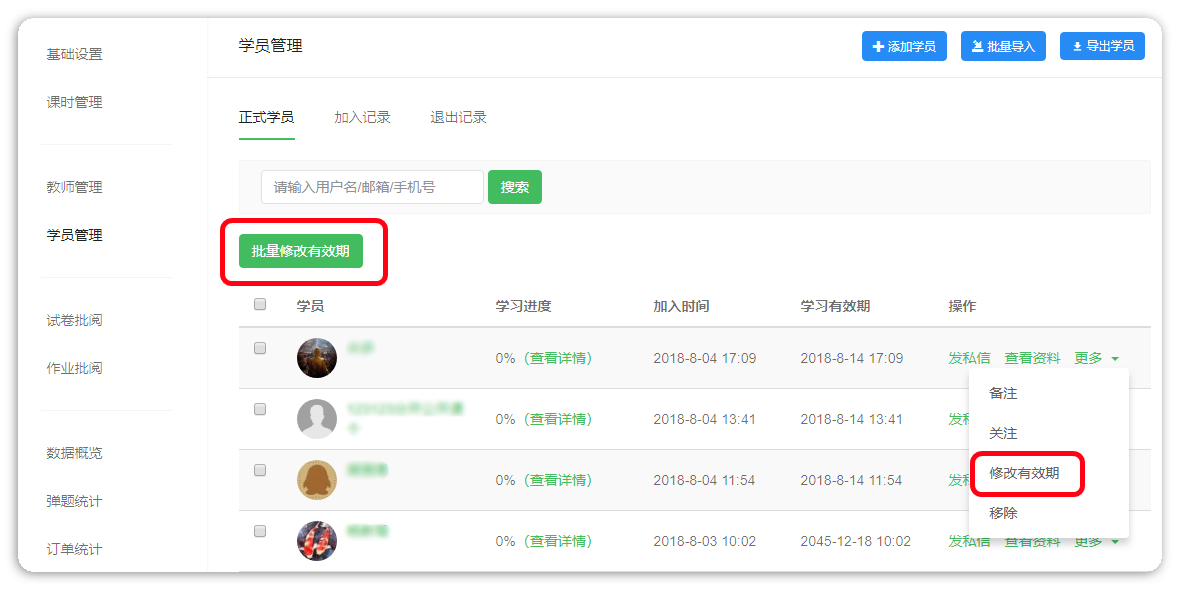Screen dimensions: 1180x590
Task: Click the green 批量修改有效期 button
Action: [300, 251]
